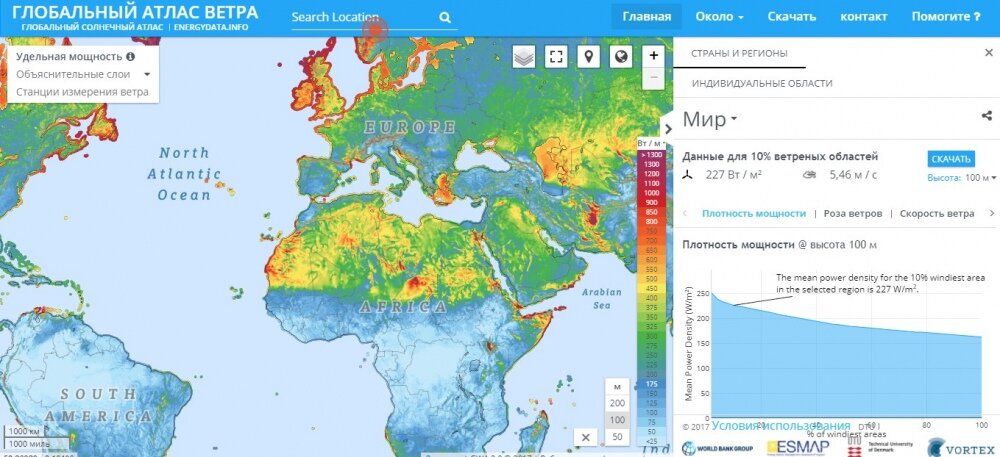Toggle fullscreen map view icon

[556, 57]
